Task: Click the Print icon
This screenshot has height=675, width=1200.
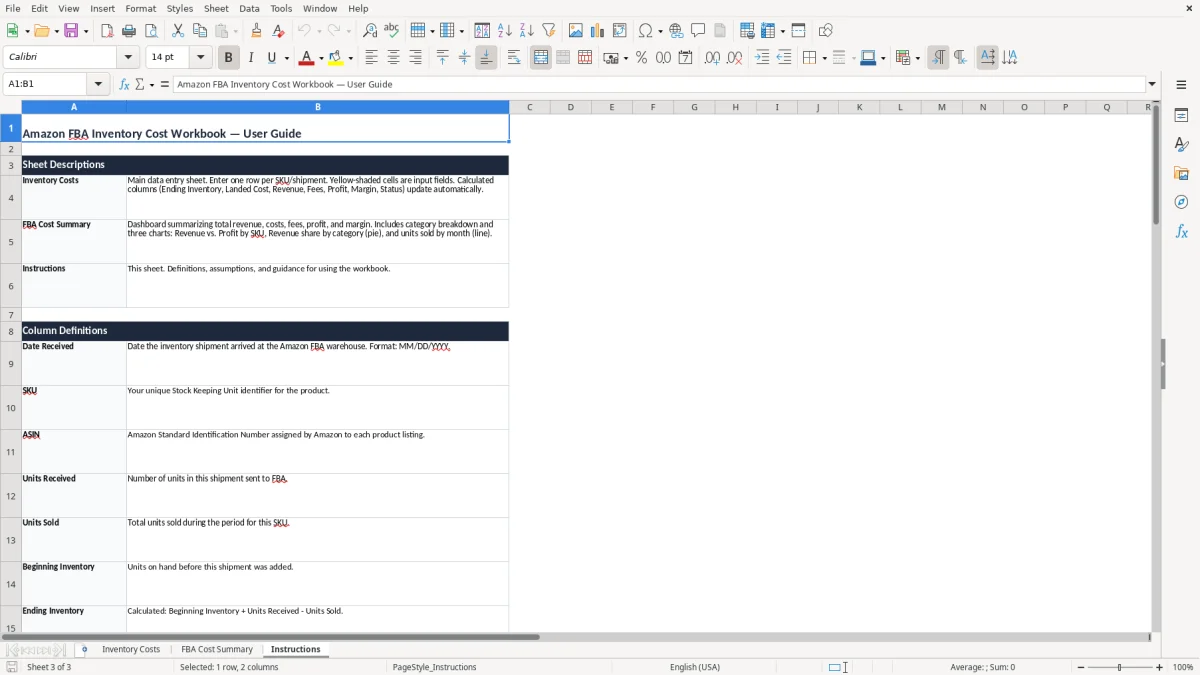Action: 129,31
